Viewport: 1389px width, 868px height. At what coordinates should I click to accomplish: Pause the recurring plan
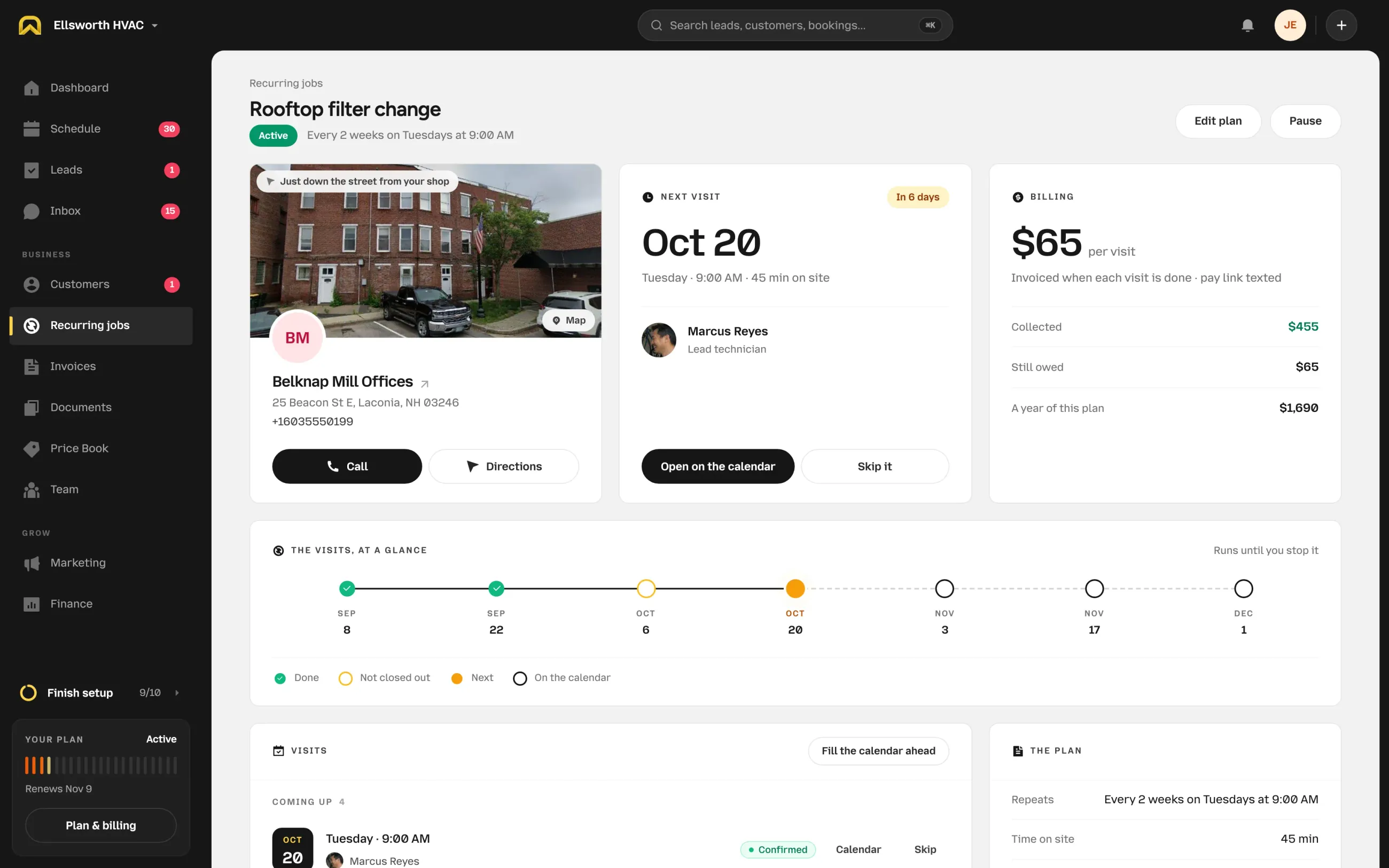point(1305,121)
